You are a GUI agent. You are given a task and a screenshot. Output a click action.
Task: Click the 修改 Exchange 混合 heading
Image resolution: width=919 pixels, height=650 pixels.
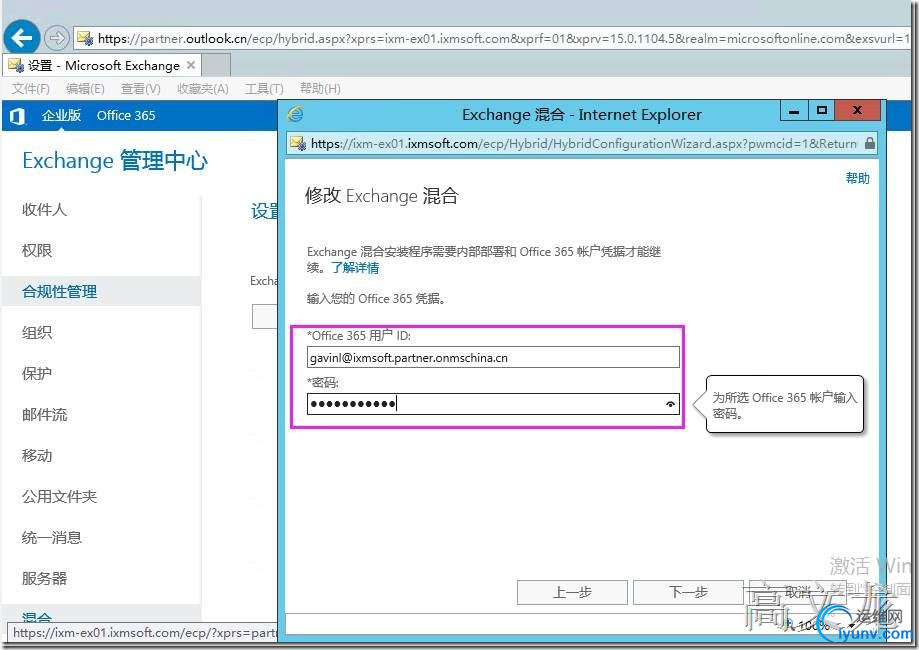[382, 196]
